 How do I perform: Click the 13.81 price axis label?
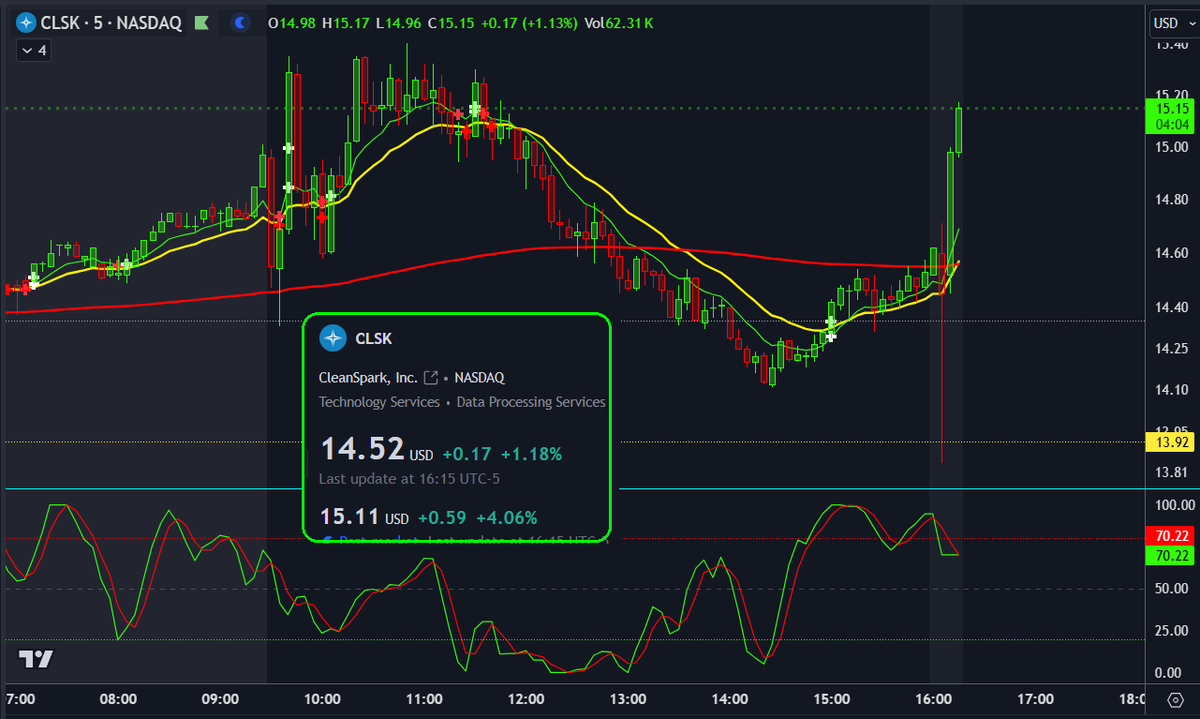[x=1171, y=472]
